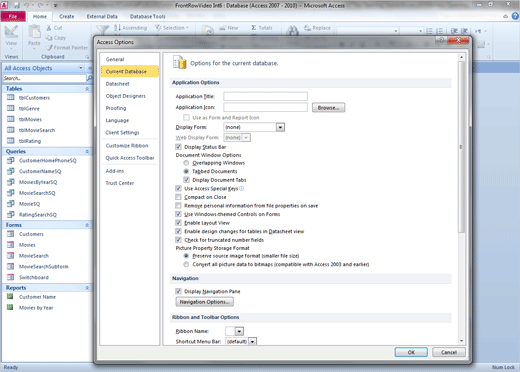Toggle Enable Layout View checkbox
Screen dimensions: 520x372
[x=178, y=223]
